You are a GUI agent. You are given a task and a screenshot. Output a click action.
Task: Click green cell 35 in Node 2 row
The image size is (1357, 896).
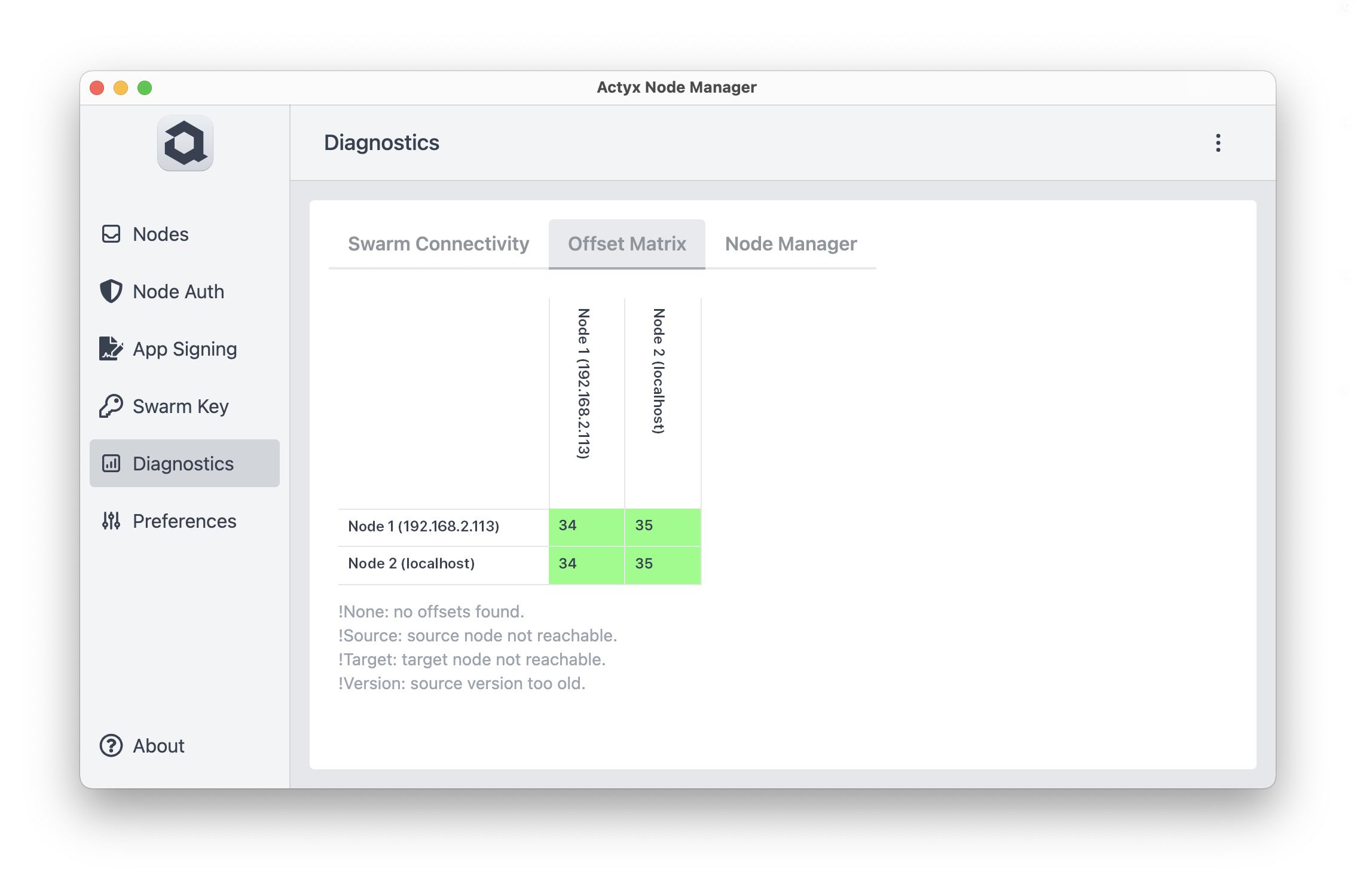click(662, 564)
